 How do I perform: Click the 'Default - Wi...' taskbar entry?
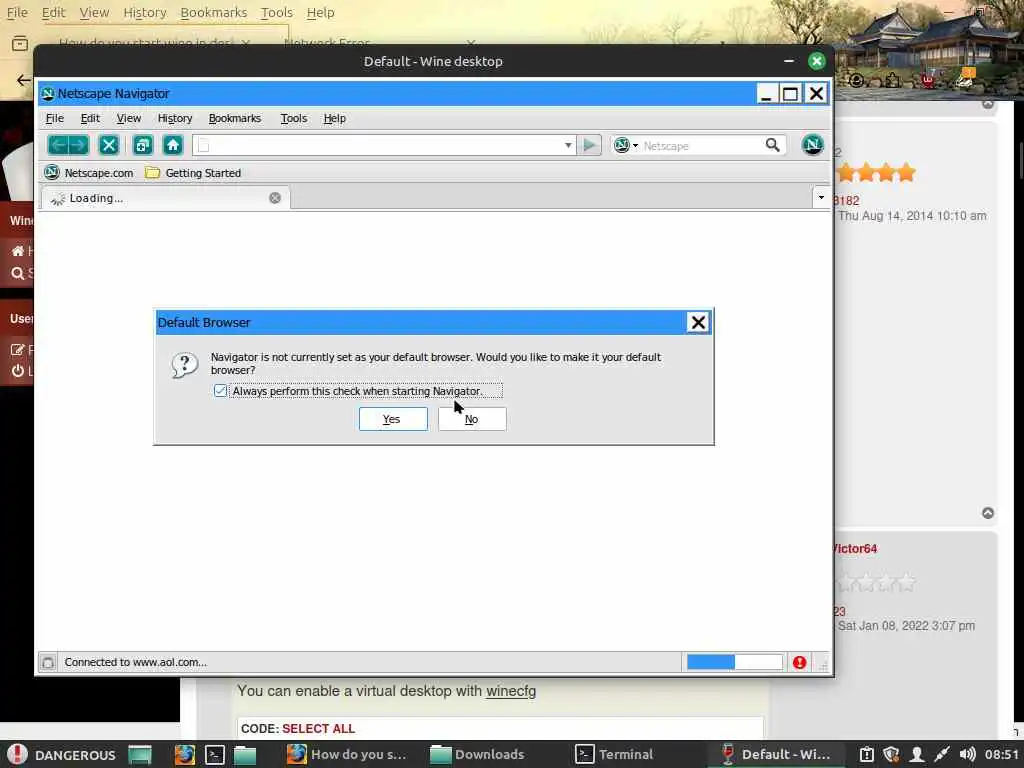[x=775, y=754]
